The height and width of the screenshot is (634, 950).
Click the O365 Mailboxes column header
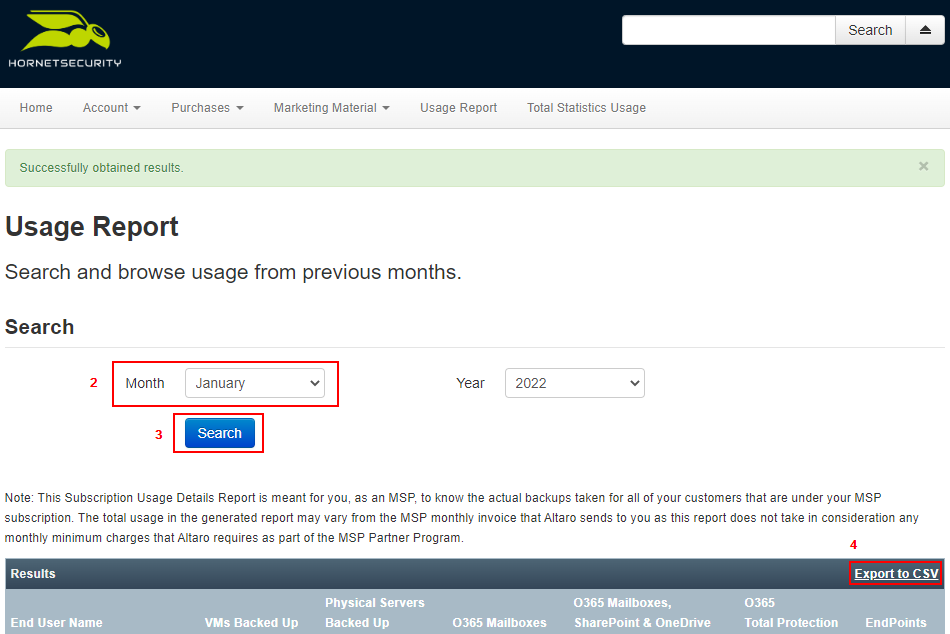tap(499, 622)
